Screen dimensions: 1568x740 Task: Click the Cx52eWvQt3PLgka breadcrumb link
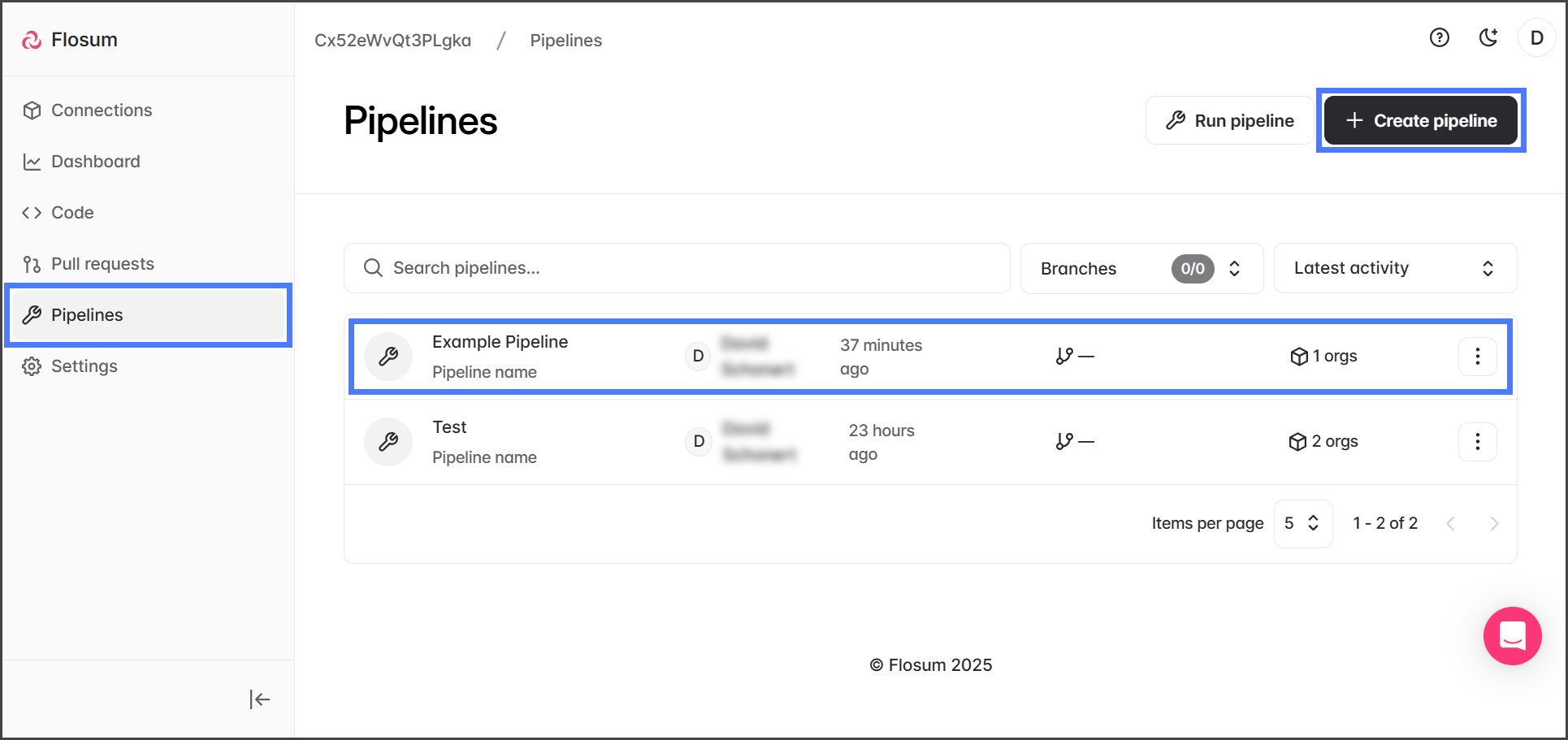pyautogui.click(x=392, y=41)
